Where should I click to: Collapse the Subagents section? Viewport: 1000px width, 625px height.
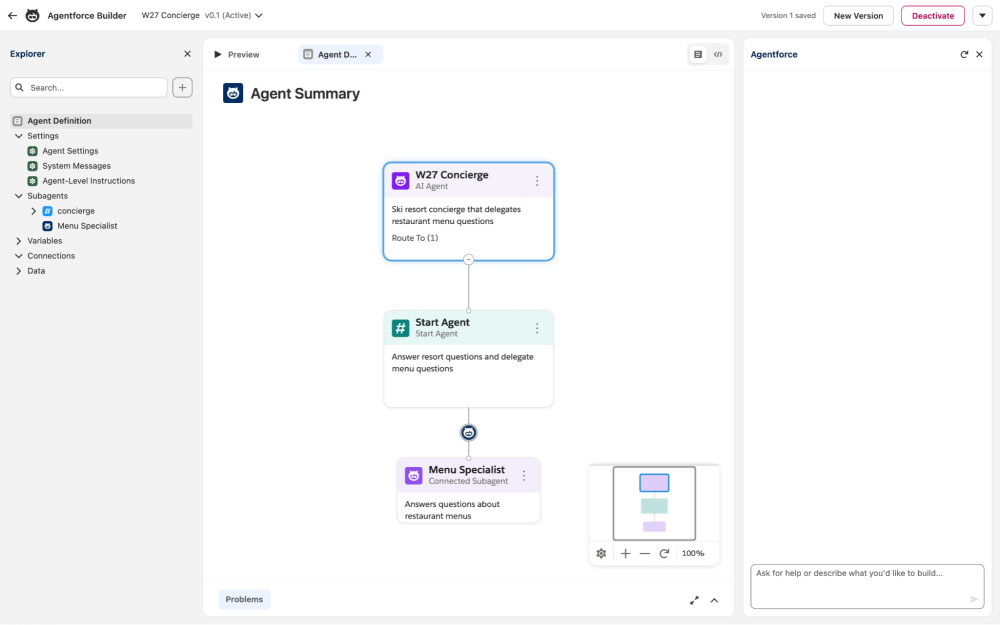click(x=18, y=196)
